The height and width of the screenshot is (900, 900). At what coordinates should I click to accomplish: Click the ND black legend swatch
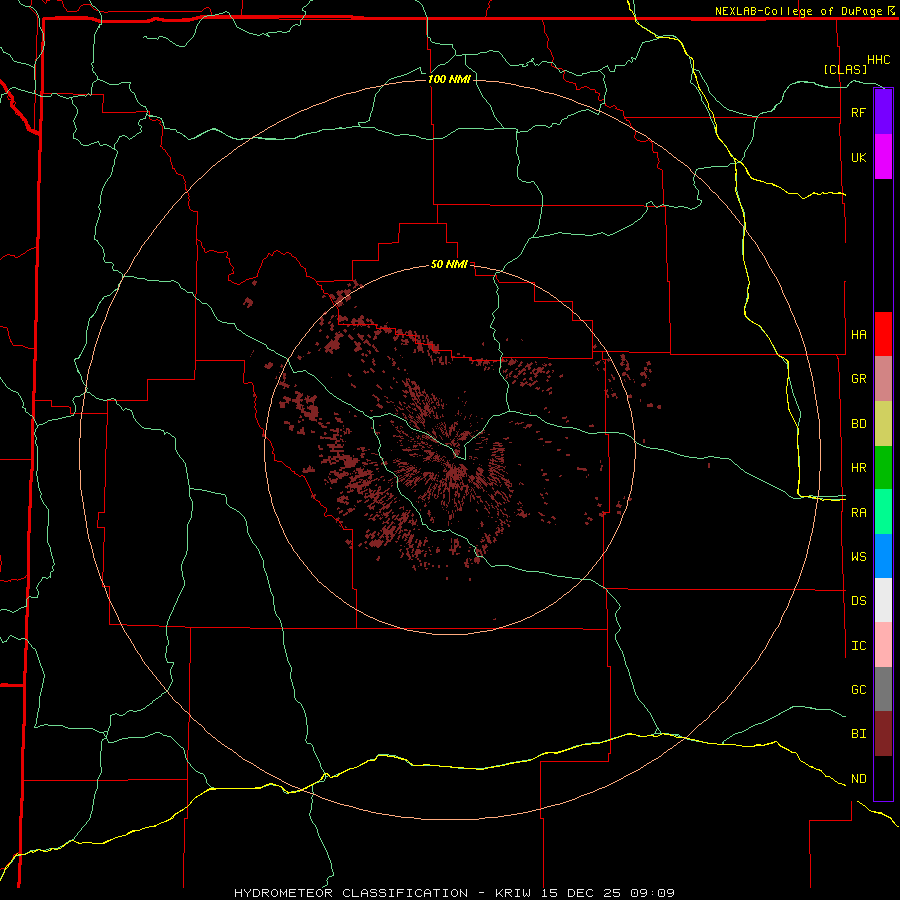(x=883, y=778)
